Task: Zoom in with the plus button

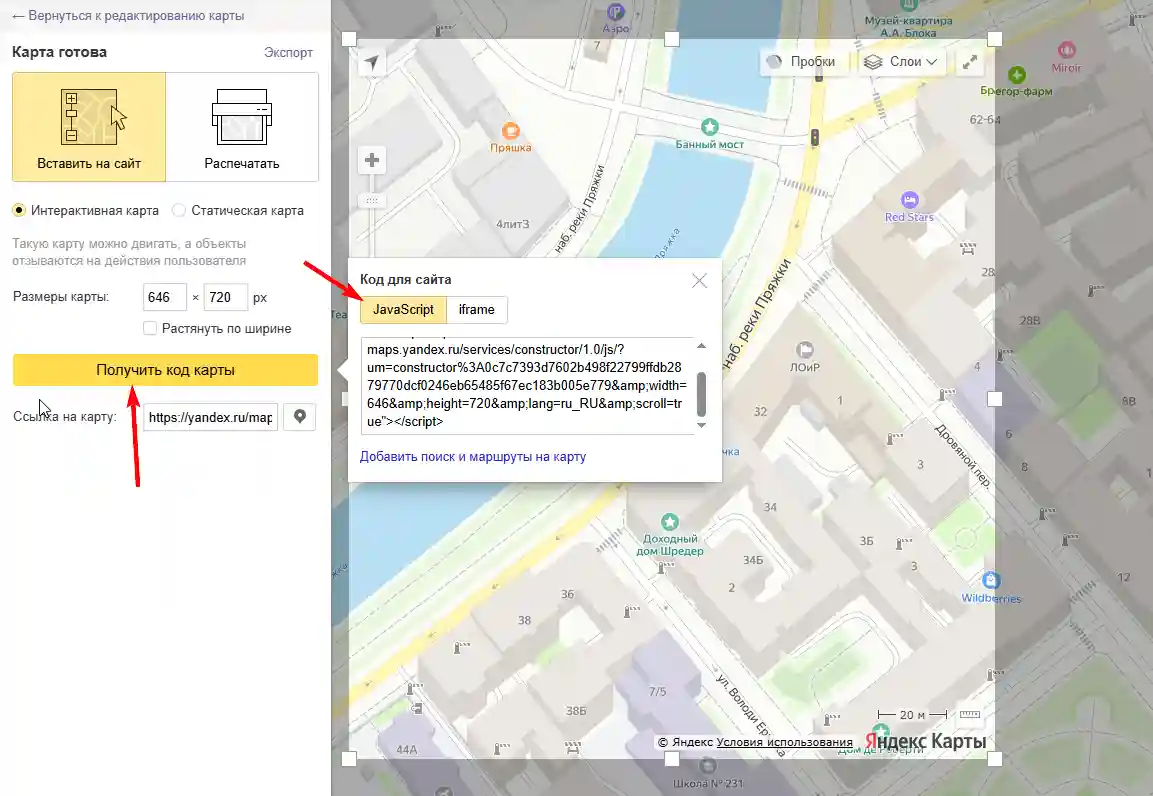Action: 372,161
